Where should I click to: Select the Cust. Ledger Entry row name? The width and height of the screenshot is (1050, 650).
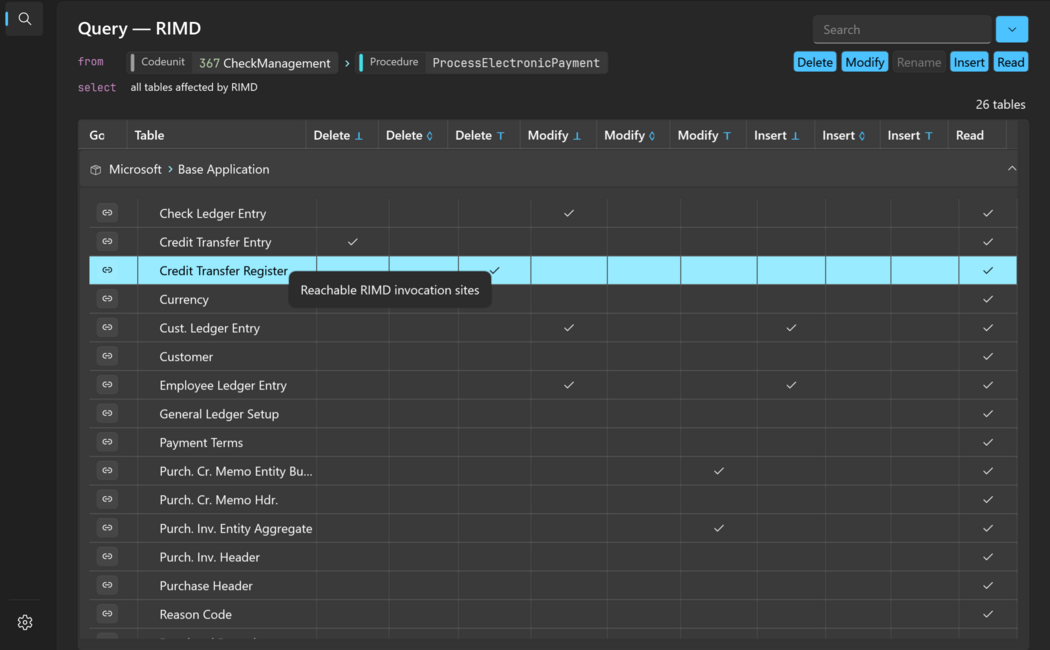coord(209,328)
